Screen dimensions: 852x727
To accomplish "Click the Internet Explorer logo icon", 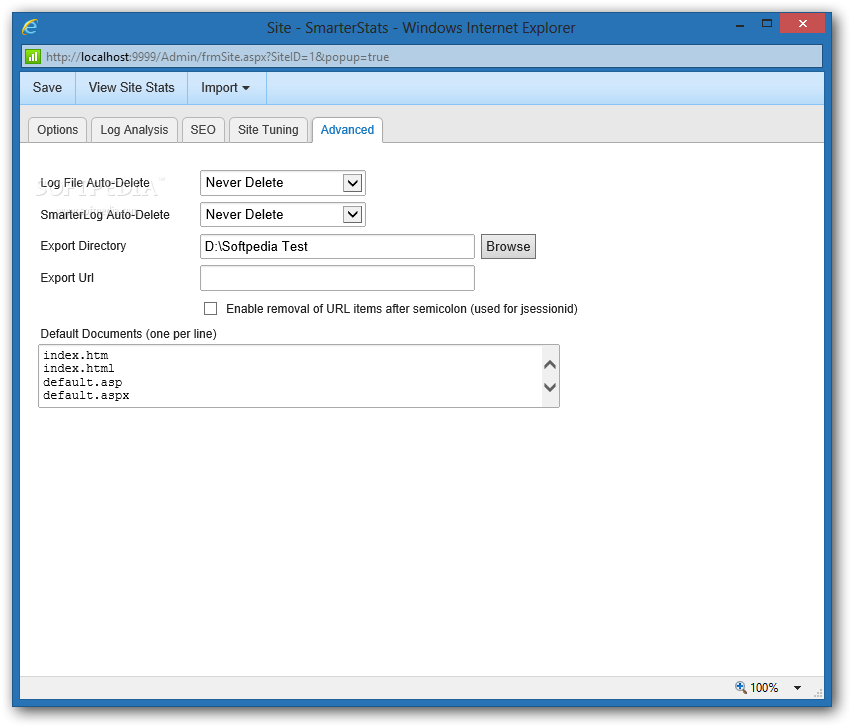I will 30,27.
